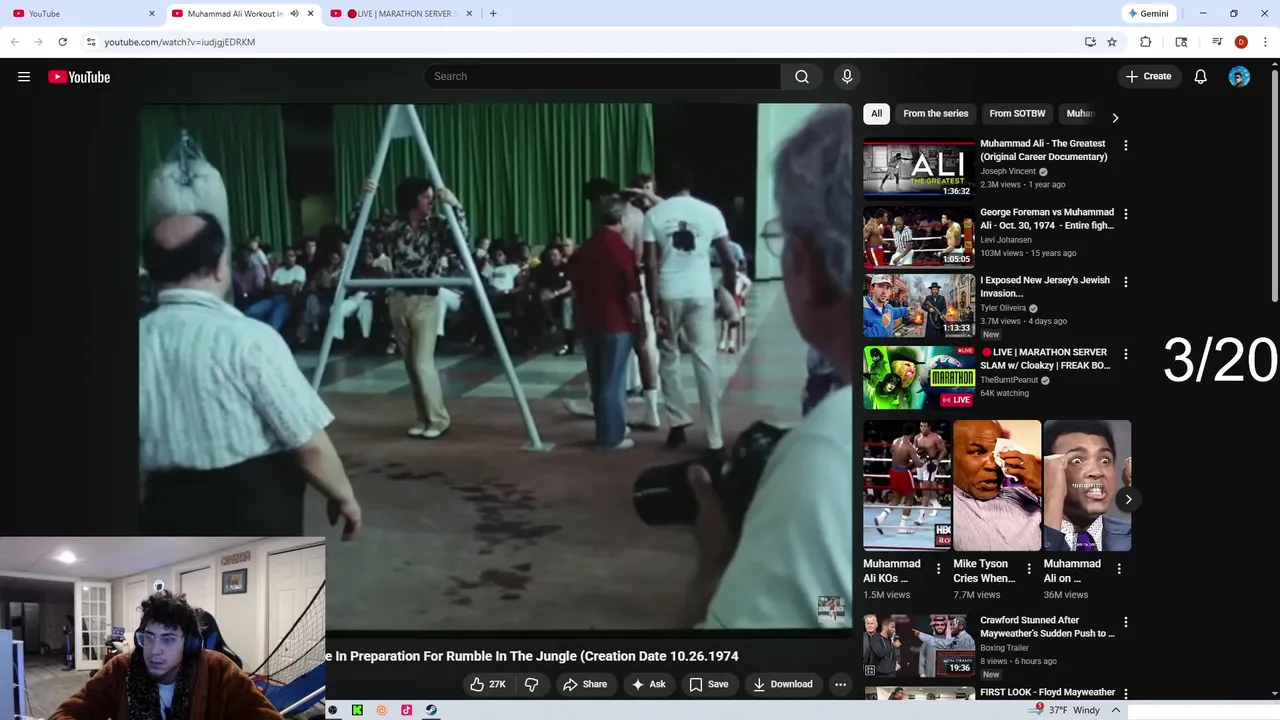Click the YouTube logo to go home
The width and height of the screenshot is (1280, 720).
(79, 77)
